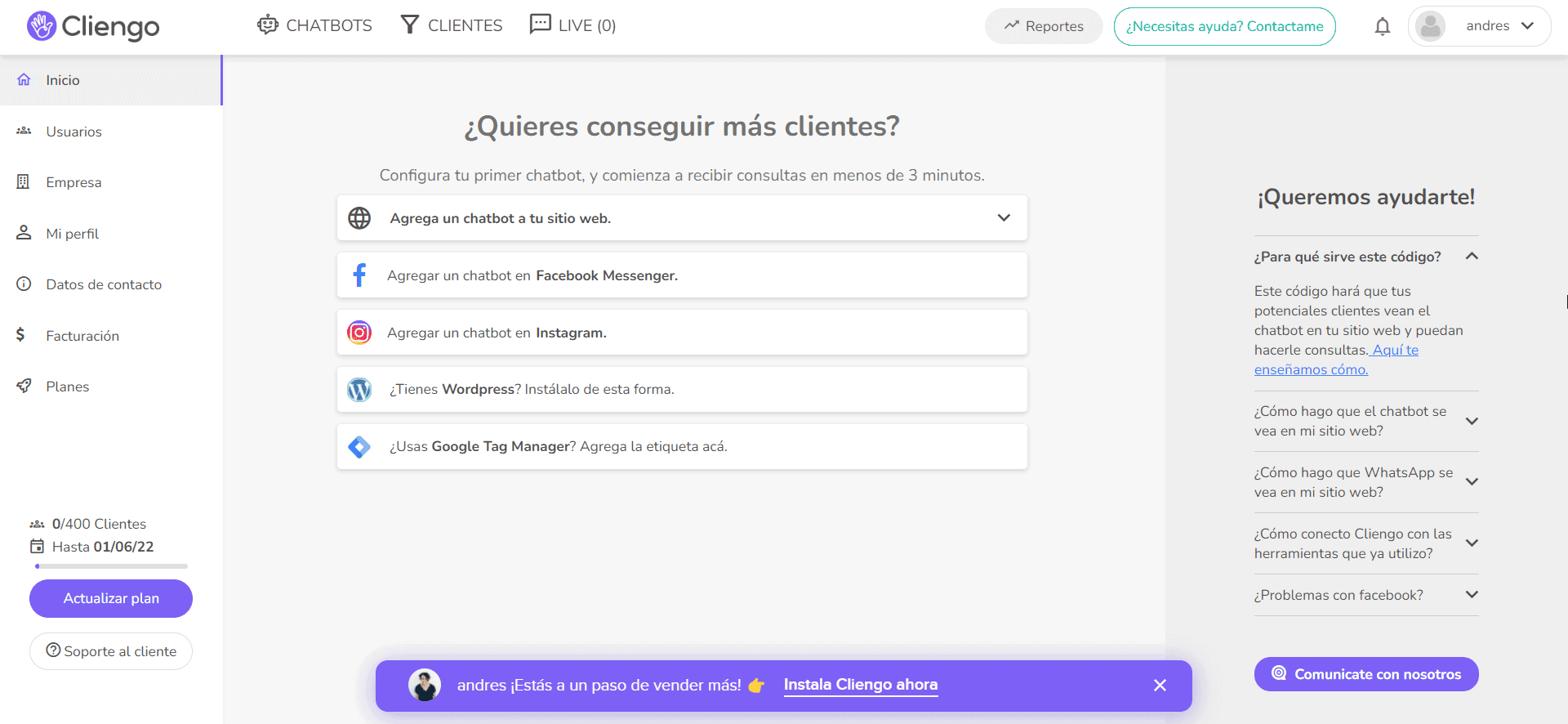Click the client usage progress bar
The height and width of the screenshot is (724, 1568).
point(111,566)
